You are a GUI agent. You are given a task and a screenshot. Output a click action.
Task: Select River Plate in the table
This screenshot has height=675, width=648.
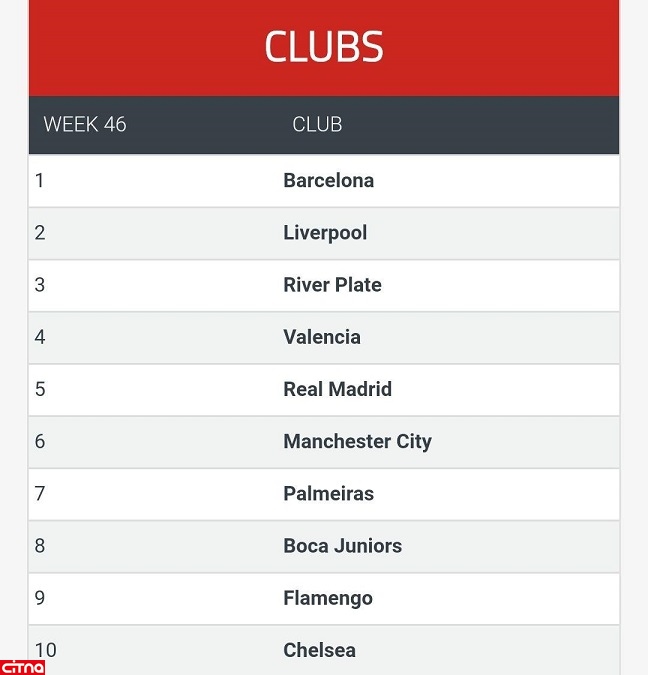pos(332,285)
